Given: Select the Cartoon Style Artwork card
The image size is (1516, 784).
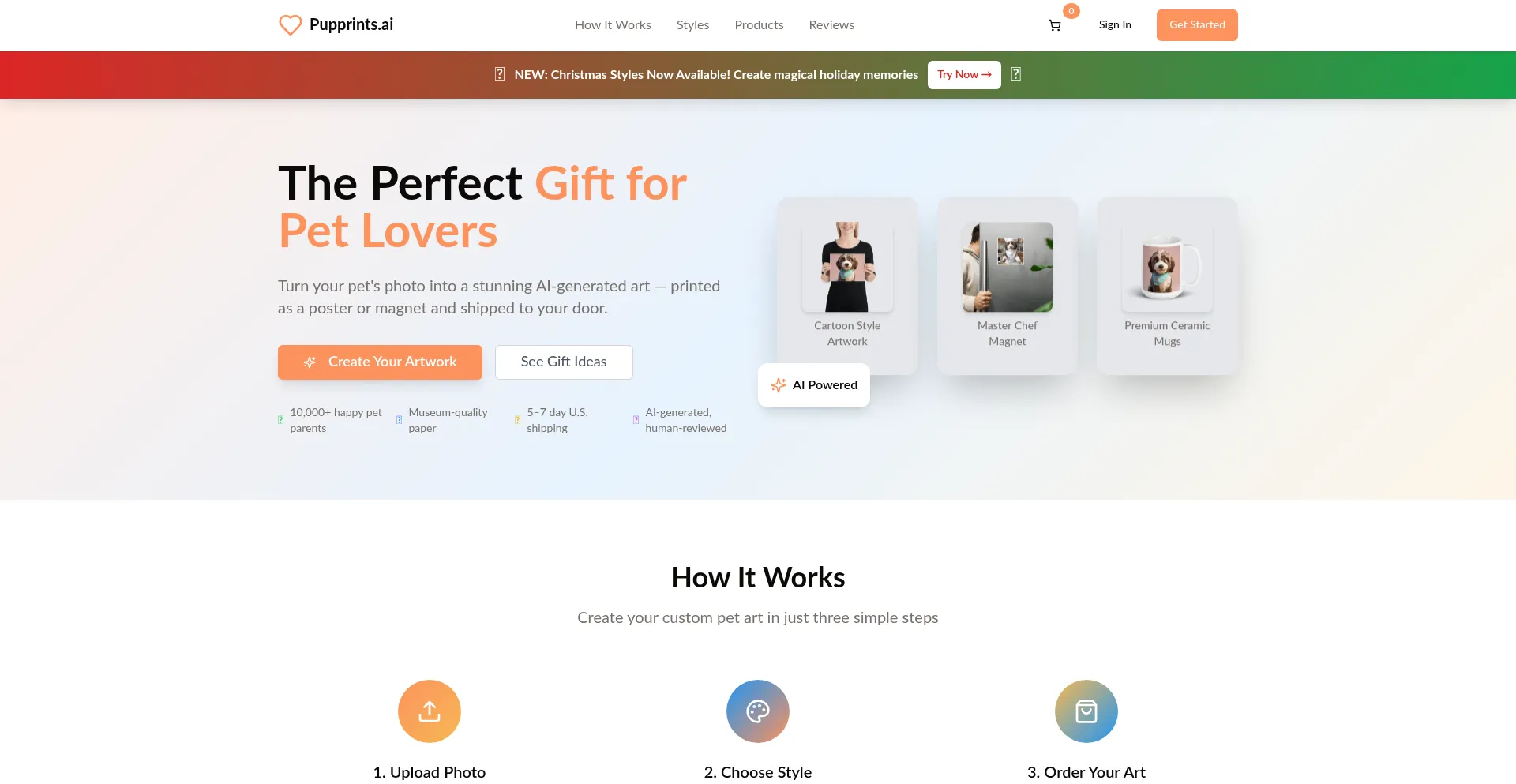Looking at the screenshot, I should 847,286.
